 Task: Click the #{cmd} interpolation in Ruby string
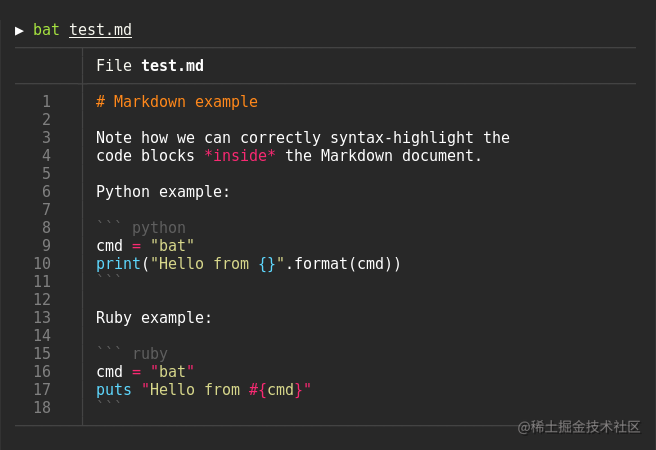tap(275, 390)
